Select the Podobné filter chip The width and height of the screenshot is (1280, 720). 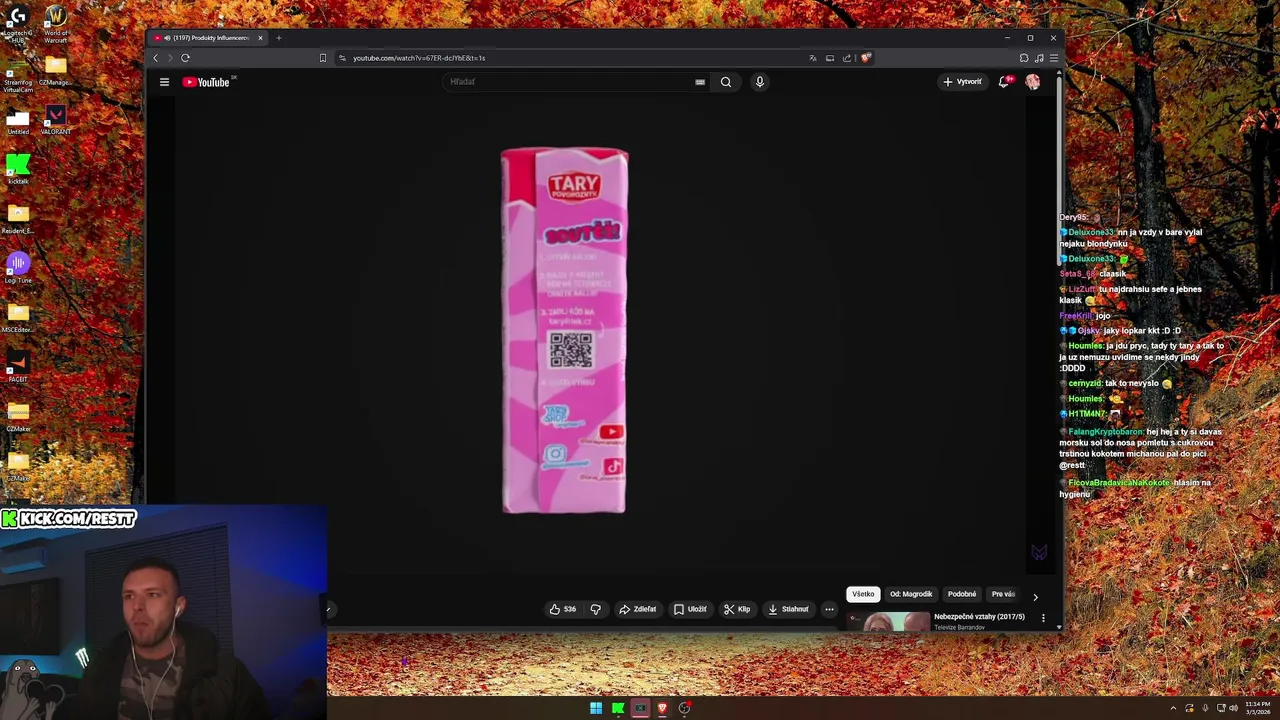[962, 594]
